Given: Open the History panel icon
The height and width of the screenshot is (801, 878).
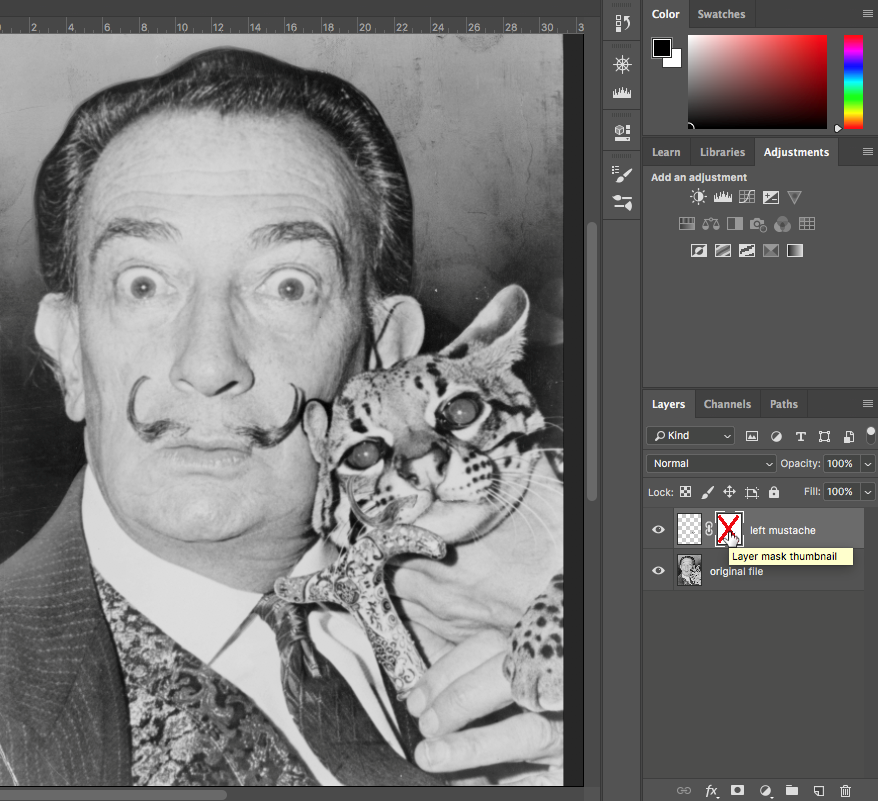Looking at the screenshot, I should coord(622,23).
